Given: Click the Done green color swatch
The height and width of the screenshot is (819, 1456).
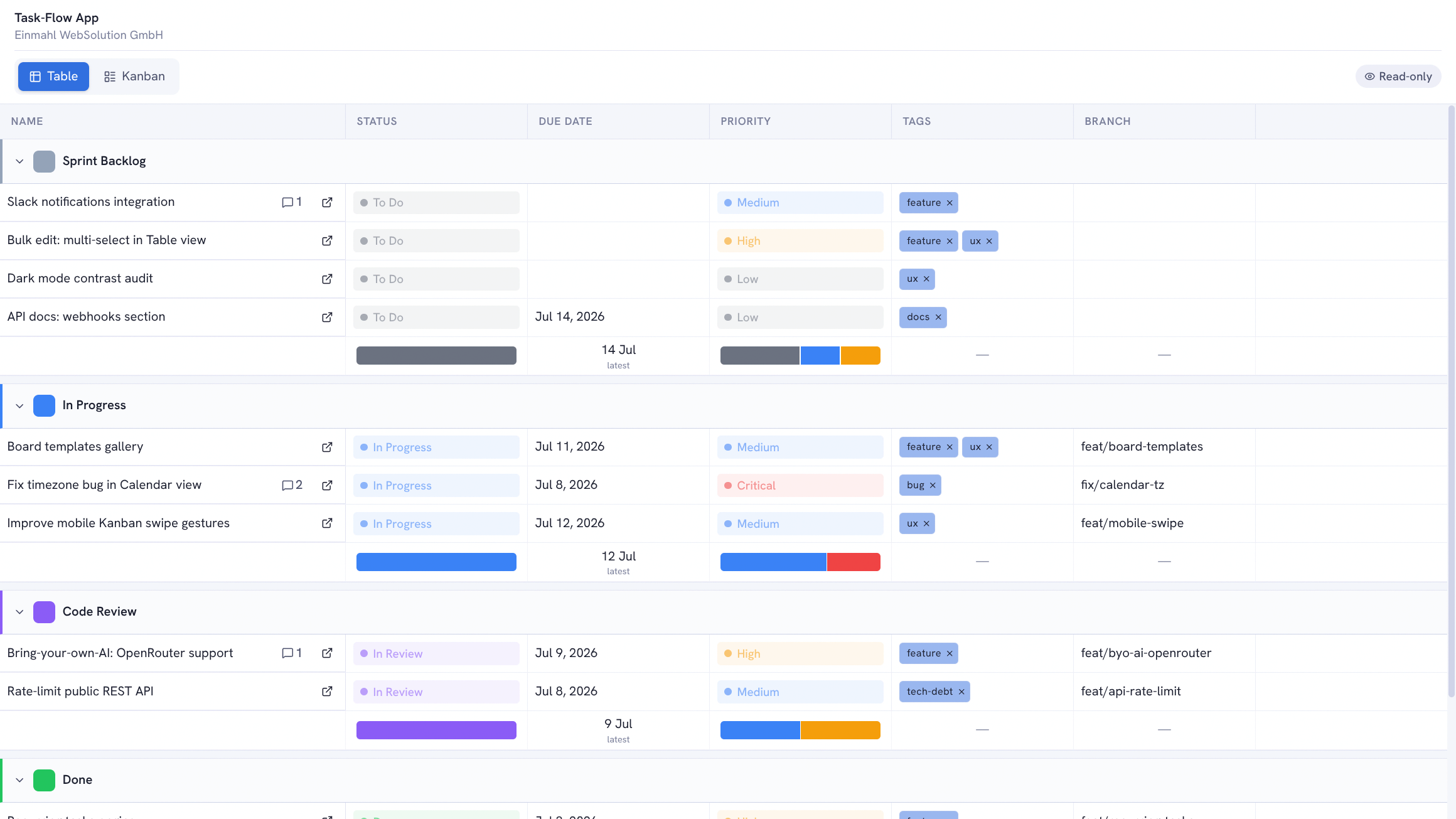Looking at the screenshot, I should click(x=44, y=780).
